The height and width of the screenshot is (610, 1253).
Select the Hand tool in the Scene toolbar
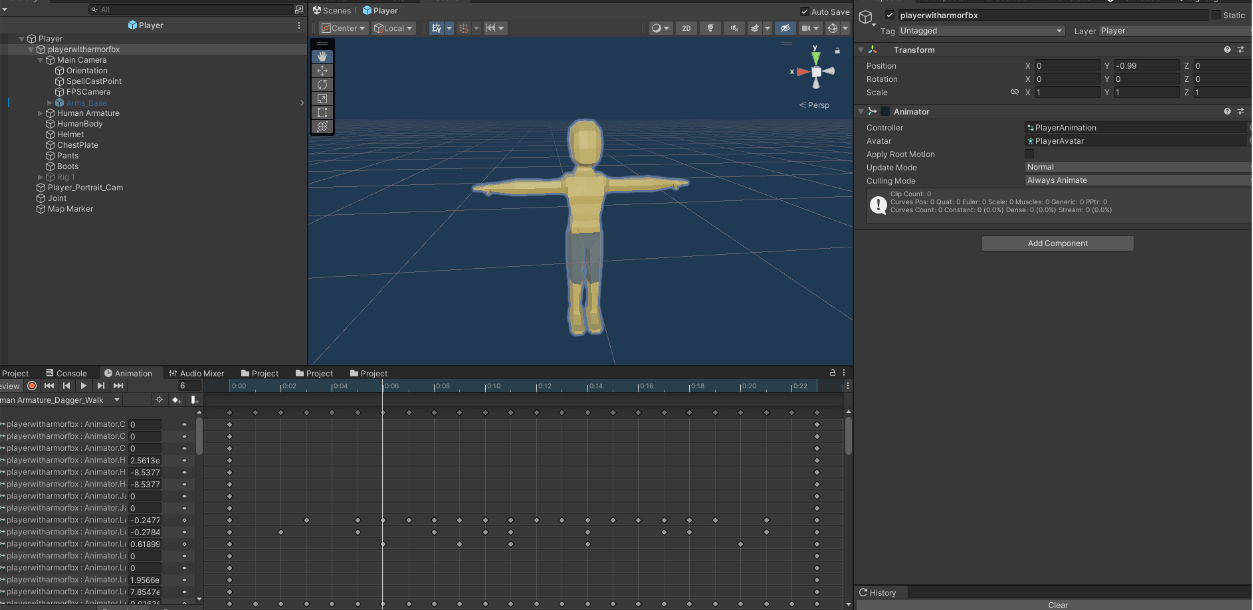coord(322,56)
